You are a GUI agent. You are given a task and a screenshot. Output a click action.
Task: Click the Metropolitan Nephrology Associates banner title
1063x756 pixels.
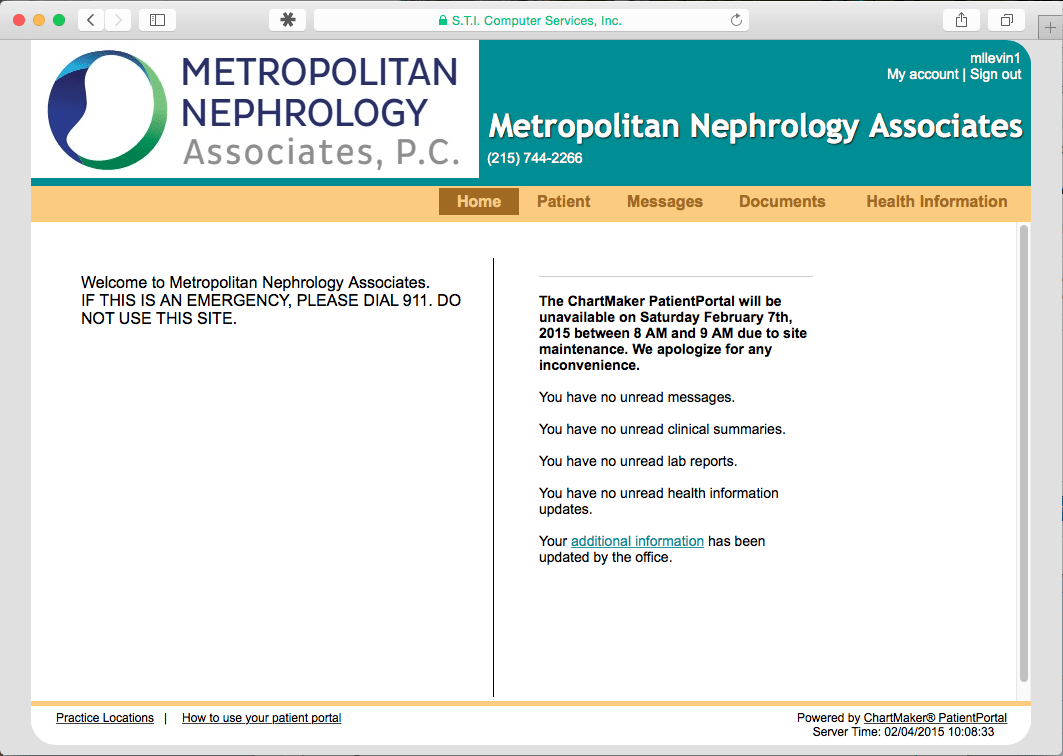pyautogui.click(x=755, y=126)
